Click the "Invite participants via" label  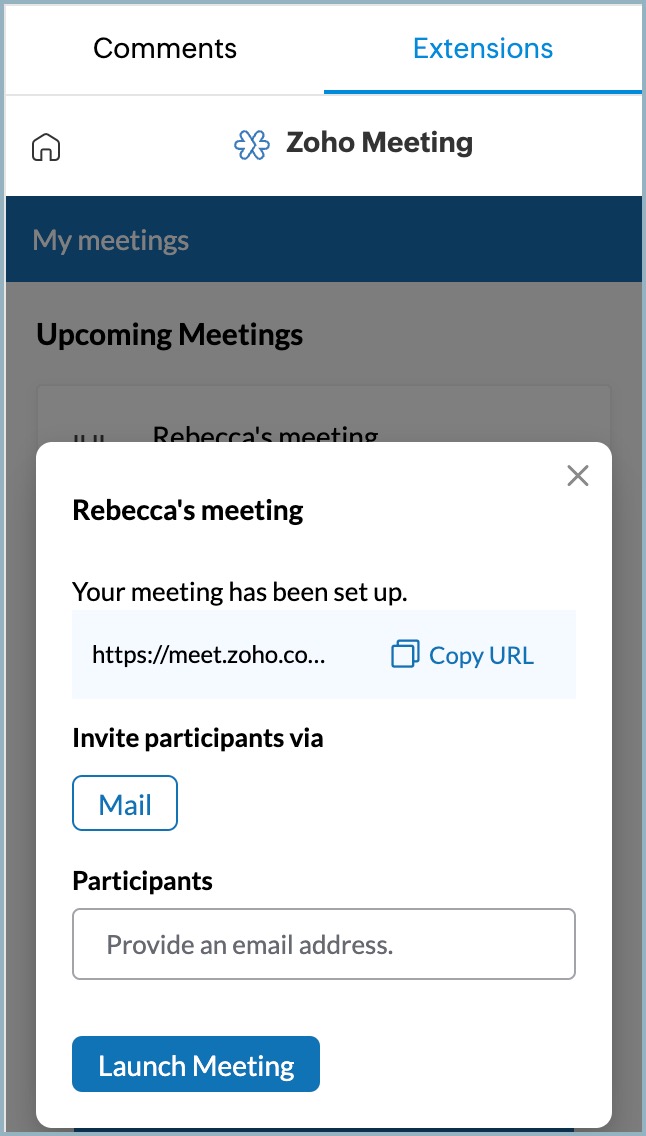(197, 739)
